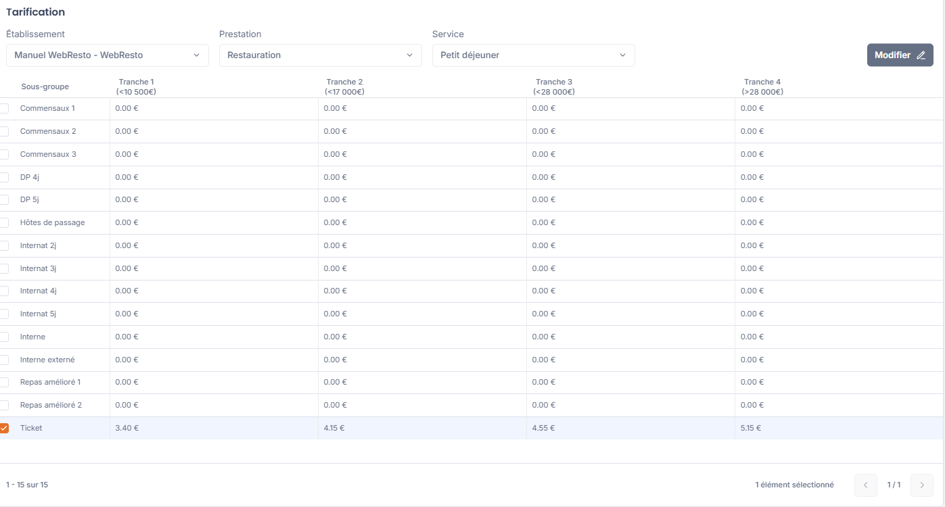Screen dimensions: 945x507
Task: Check the Internat 5j row checkbox
Action: pyautogui.click(x=4, y=314)
